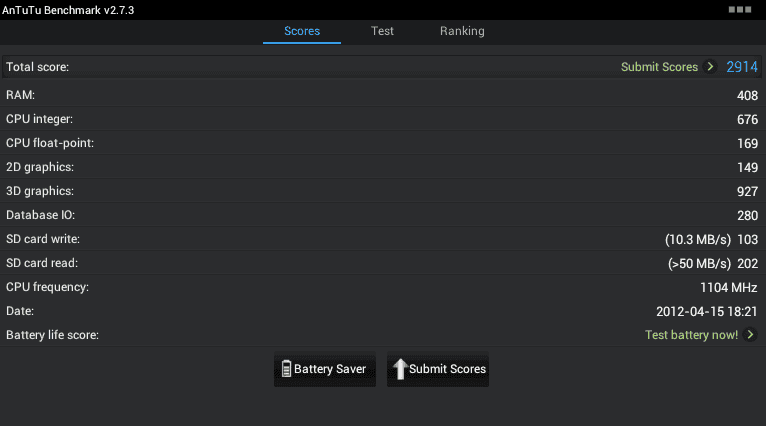Select the 3D graphics label
The width and height of the screenshot is (766, 426).
coord(40,191)
